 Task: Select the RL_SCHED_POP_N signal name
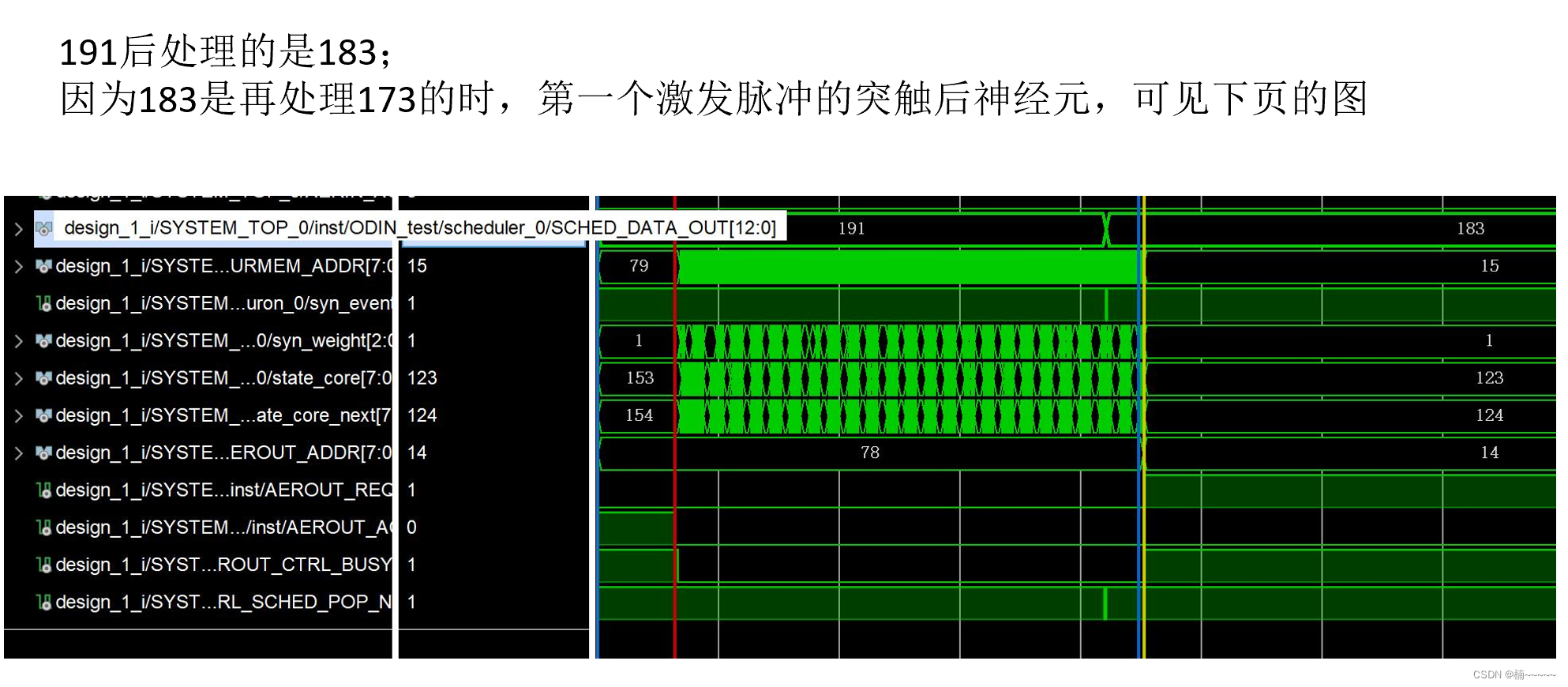tap(224, 602)
